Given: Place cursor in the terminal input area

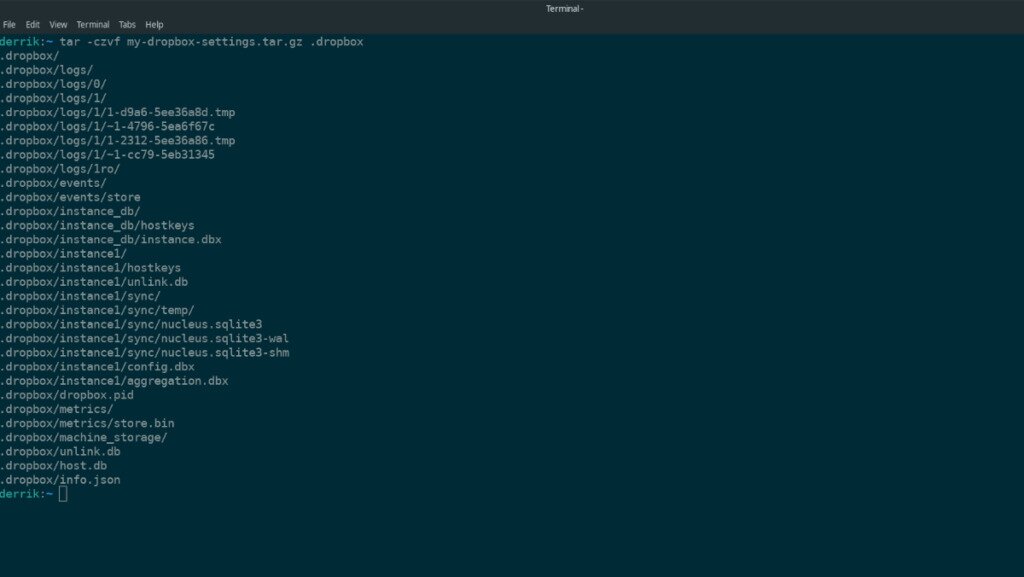Looking at the screenshot, I should (x=63, y=493).
